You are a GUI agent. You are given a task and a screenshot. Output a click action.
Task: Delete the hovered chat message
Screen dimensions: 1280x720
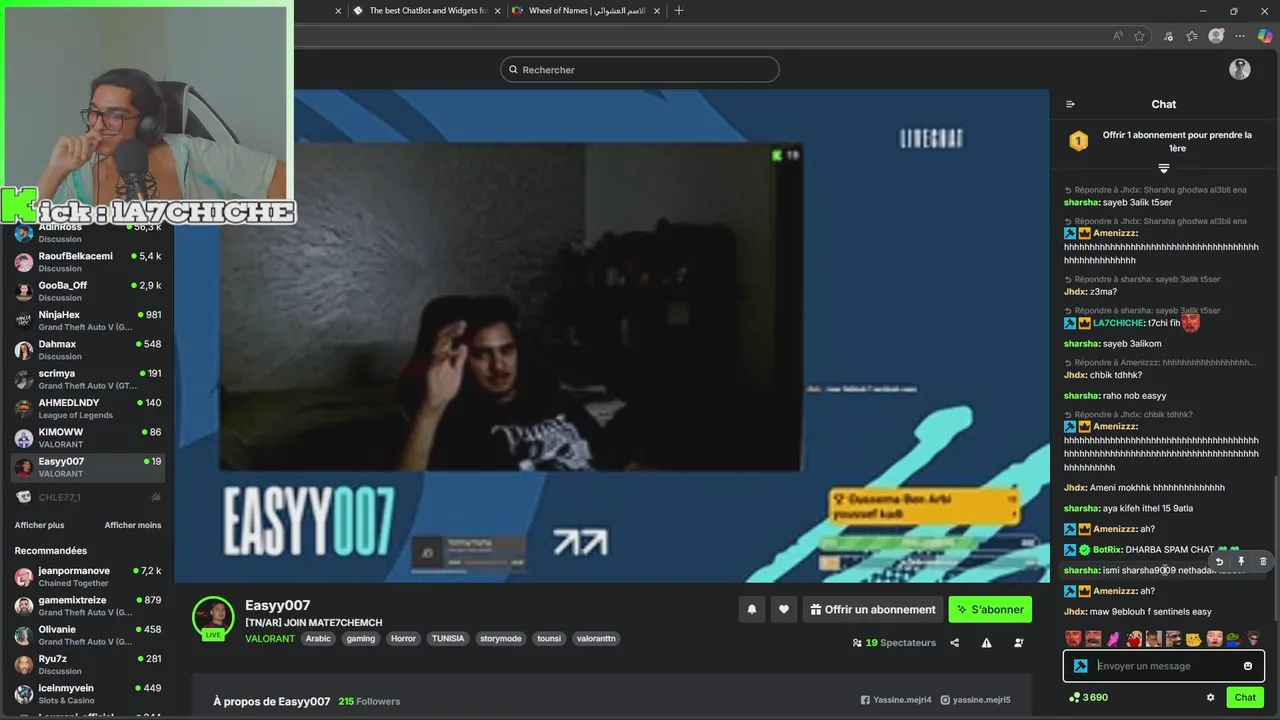[1263, 562]
